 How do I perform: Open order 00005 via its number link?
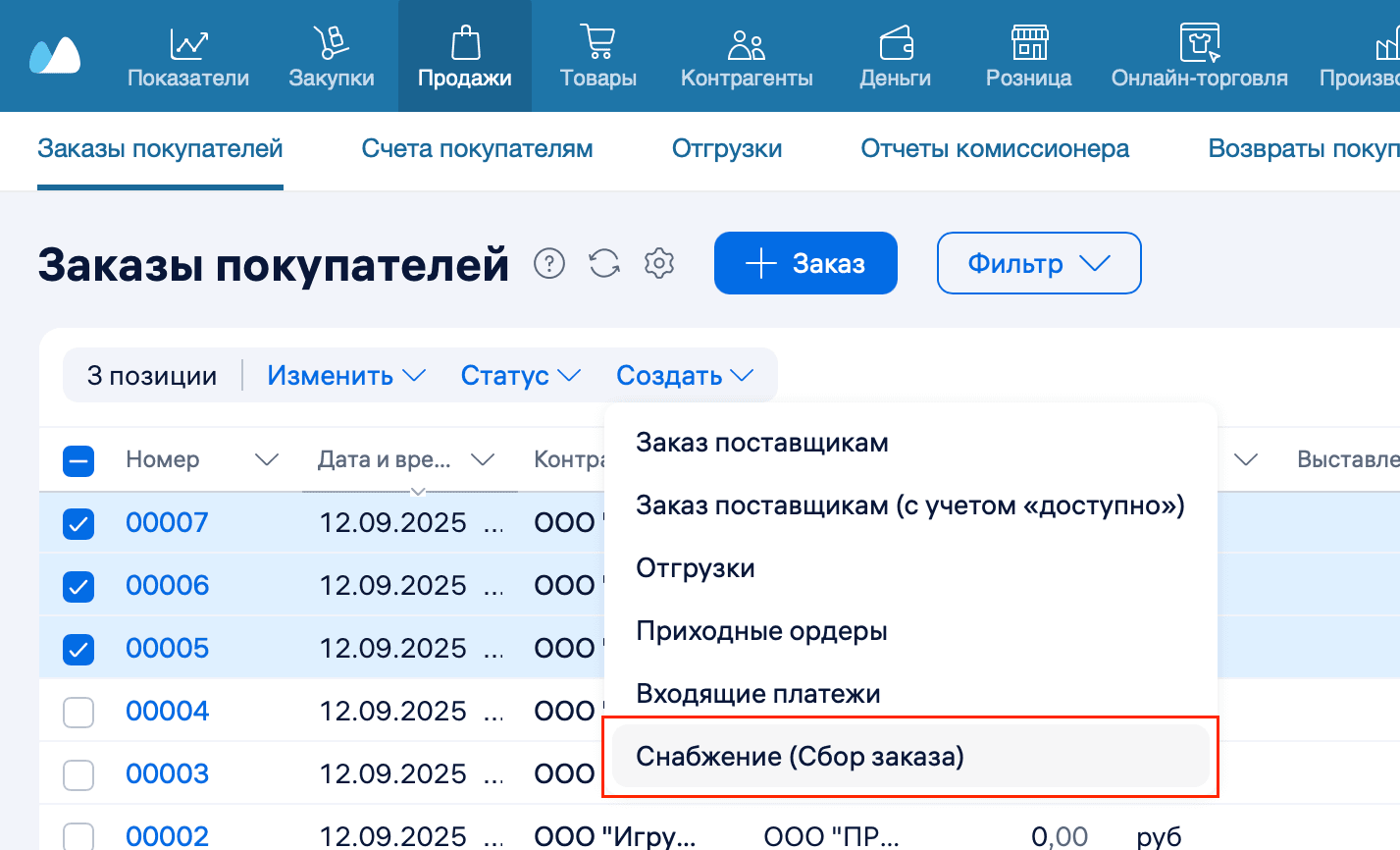point(167,648)
